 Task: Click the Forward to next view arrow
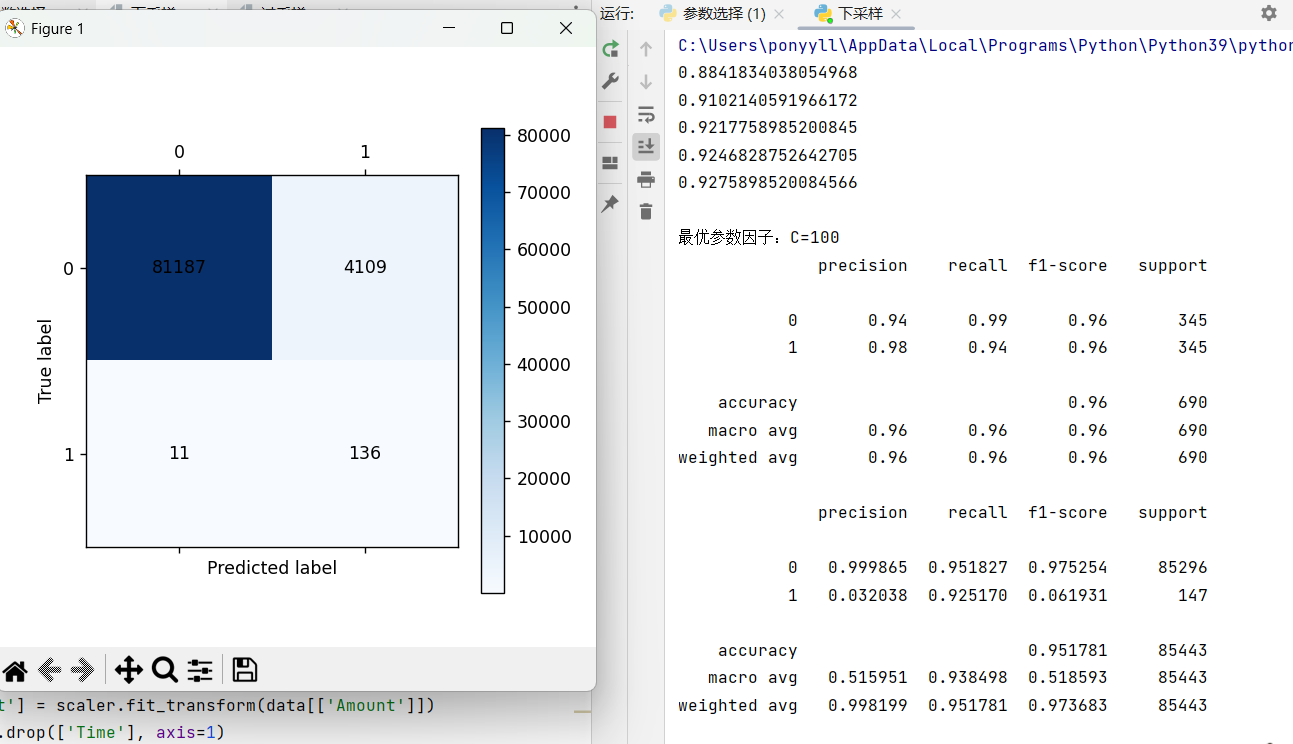coord(84,670)
